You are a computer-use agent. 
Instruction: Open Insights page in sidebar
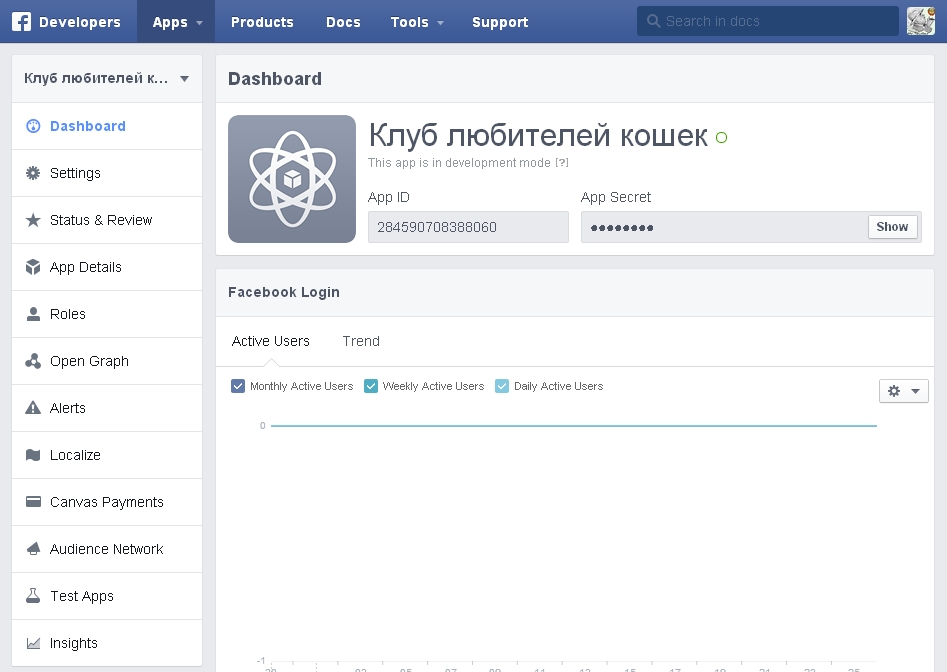coord(107,643)
